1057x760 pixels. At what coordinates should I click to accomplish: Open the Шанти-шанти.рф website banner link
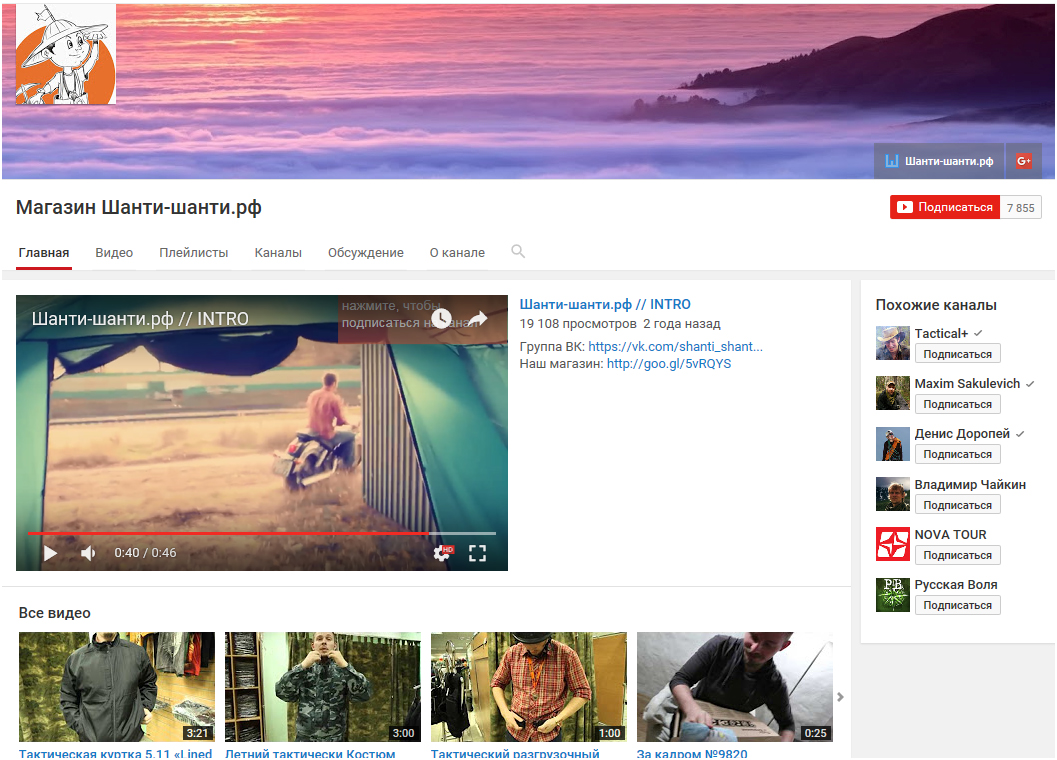coord(939,161)
